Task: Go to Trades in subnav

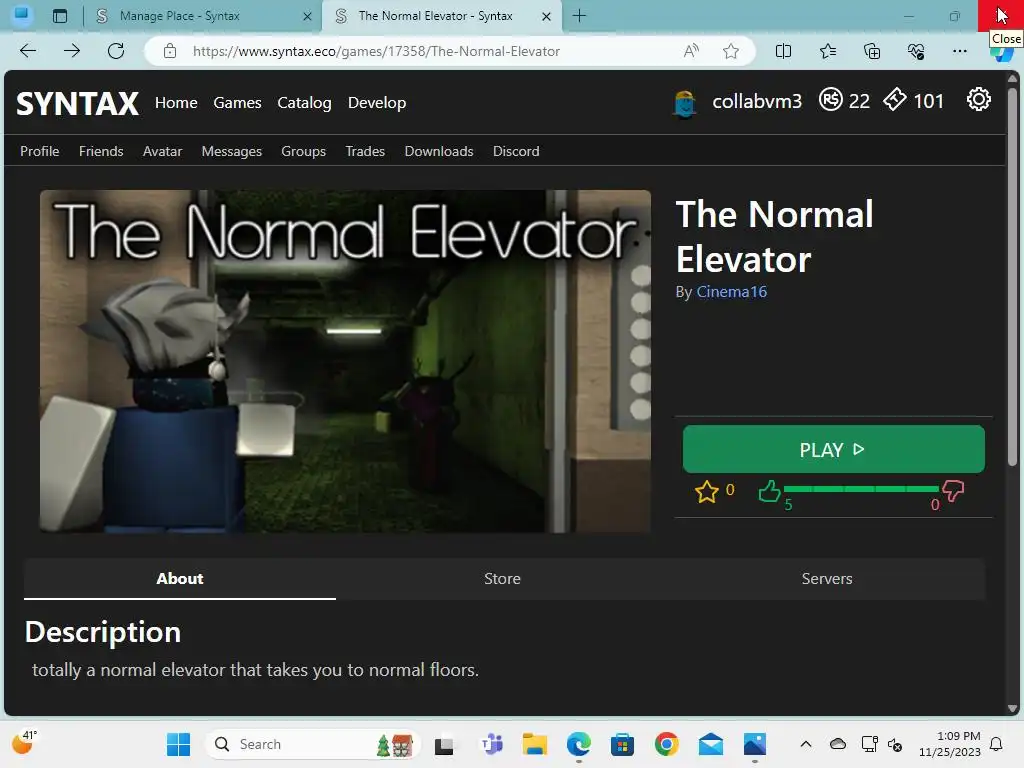Action: (x=365, y=151)
